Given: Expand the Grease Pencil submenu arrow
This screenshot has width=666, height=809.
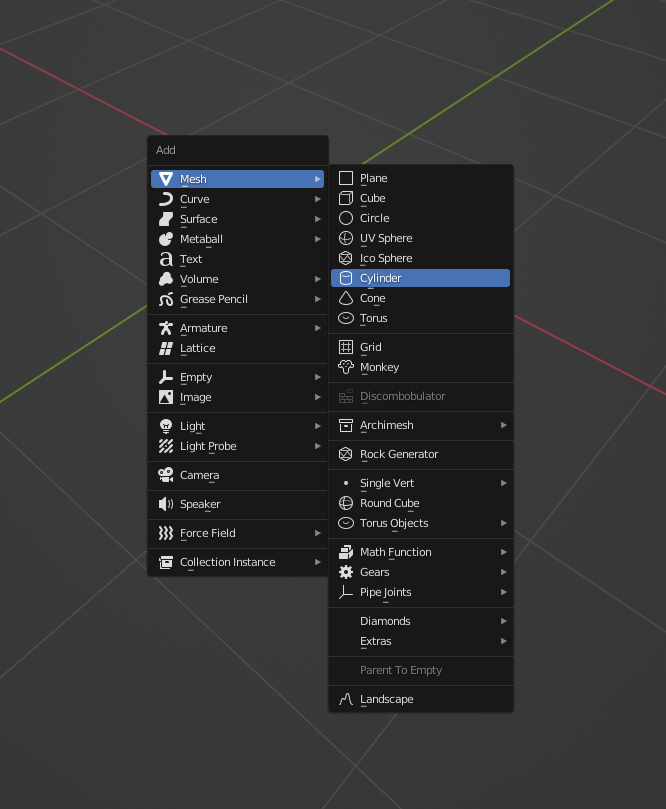Looking at the screenshot, I should tap(318, 299).
